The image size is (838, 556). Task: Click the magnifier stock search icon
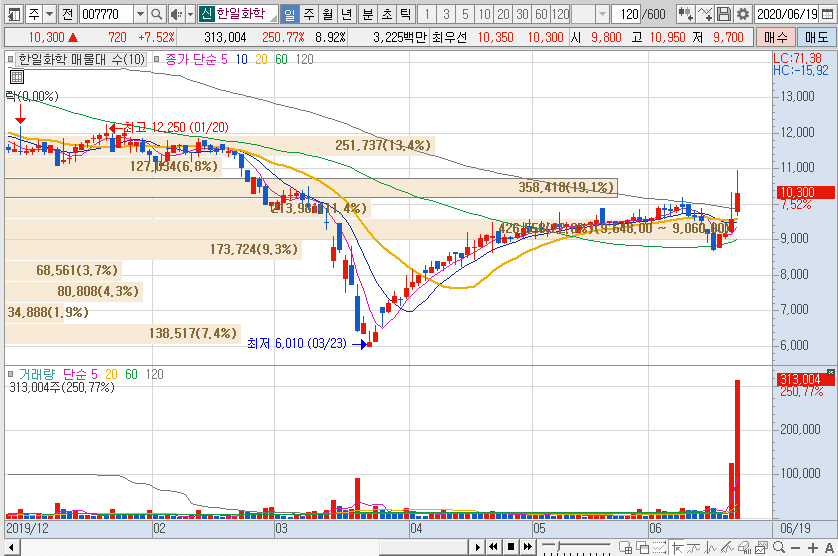(157, 14)
